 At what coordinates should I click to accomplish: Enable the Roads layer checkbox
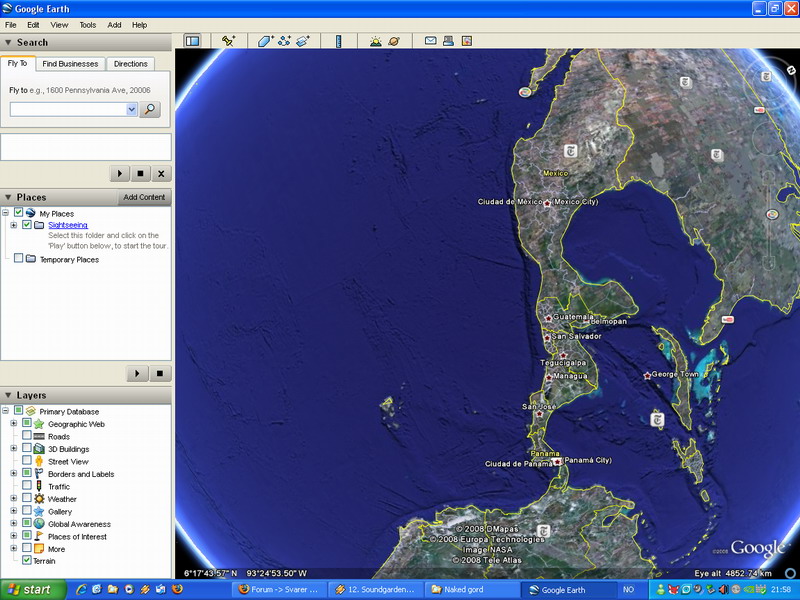point(27,435)
